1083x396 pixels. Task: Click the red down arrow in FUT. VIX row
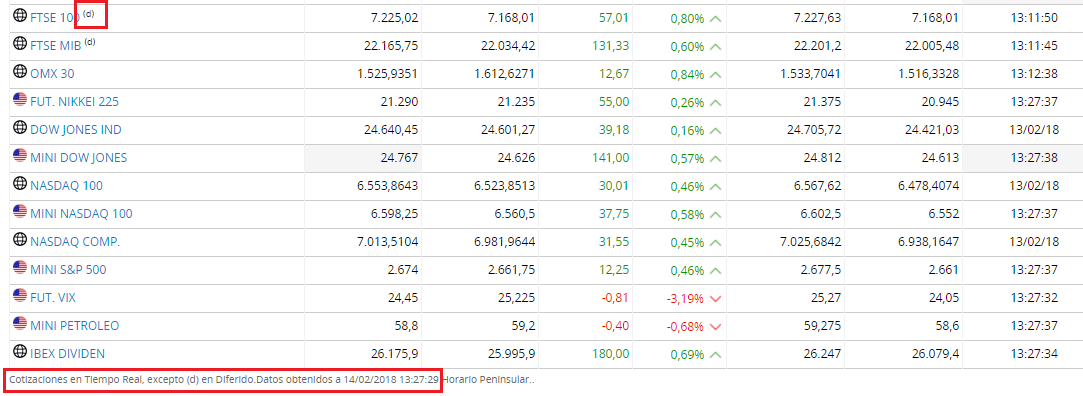click(x=715, y=299)
